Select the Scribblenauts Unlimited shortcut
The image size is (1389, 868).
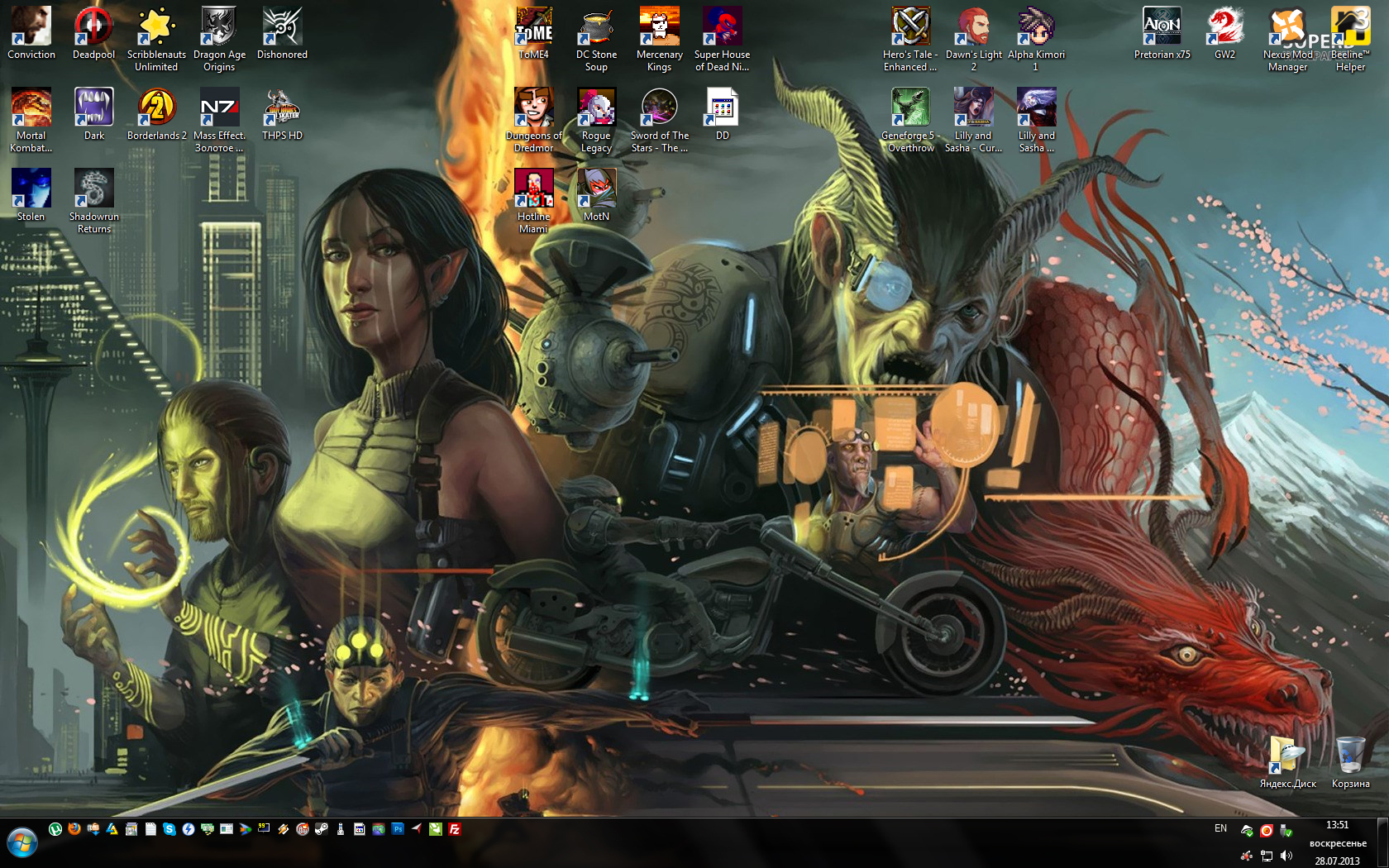156,39
